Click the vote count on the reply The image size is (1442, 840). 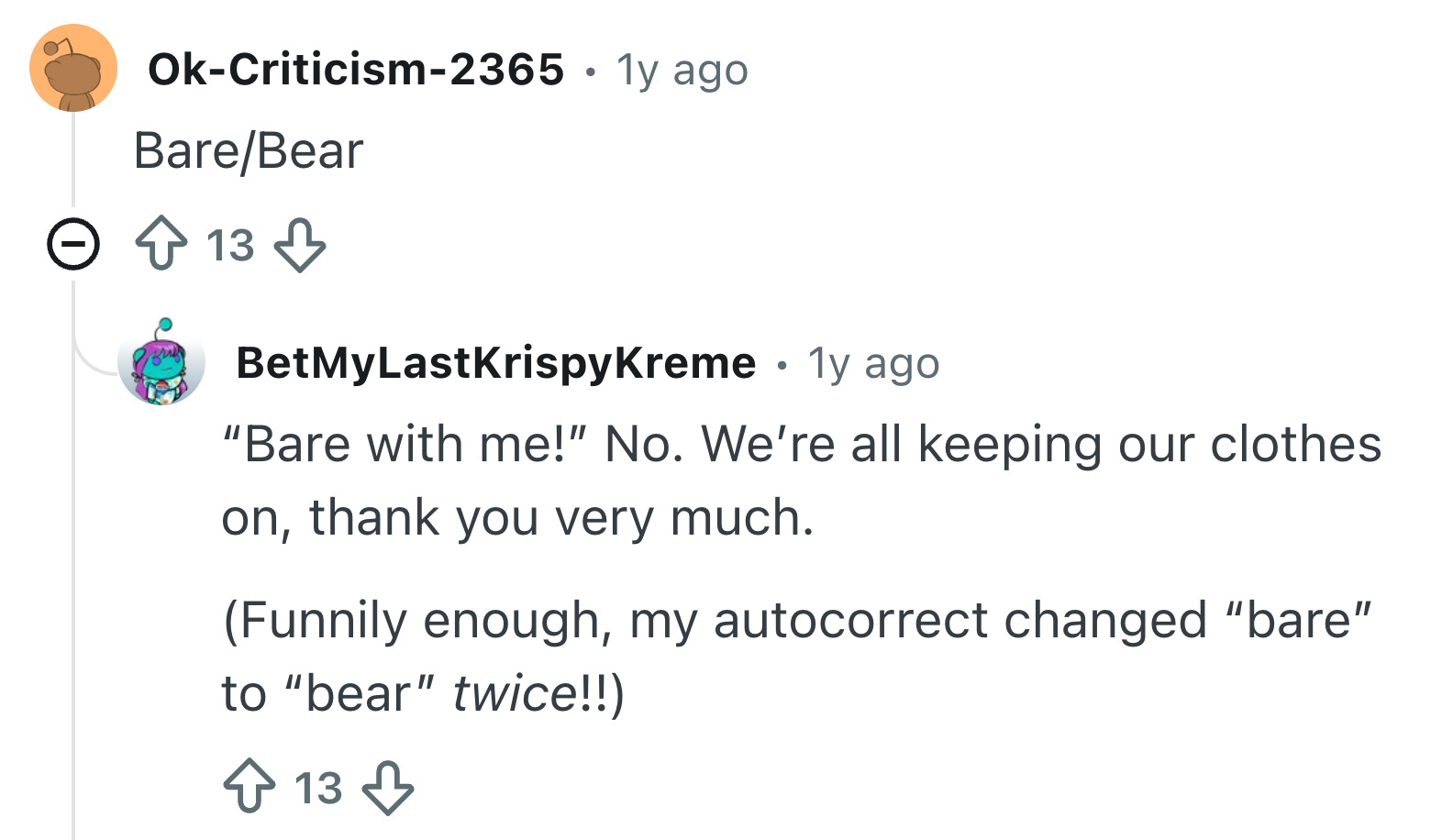point(318,788)
